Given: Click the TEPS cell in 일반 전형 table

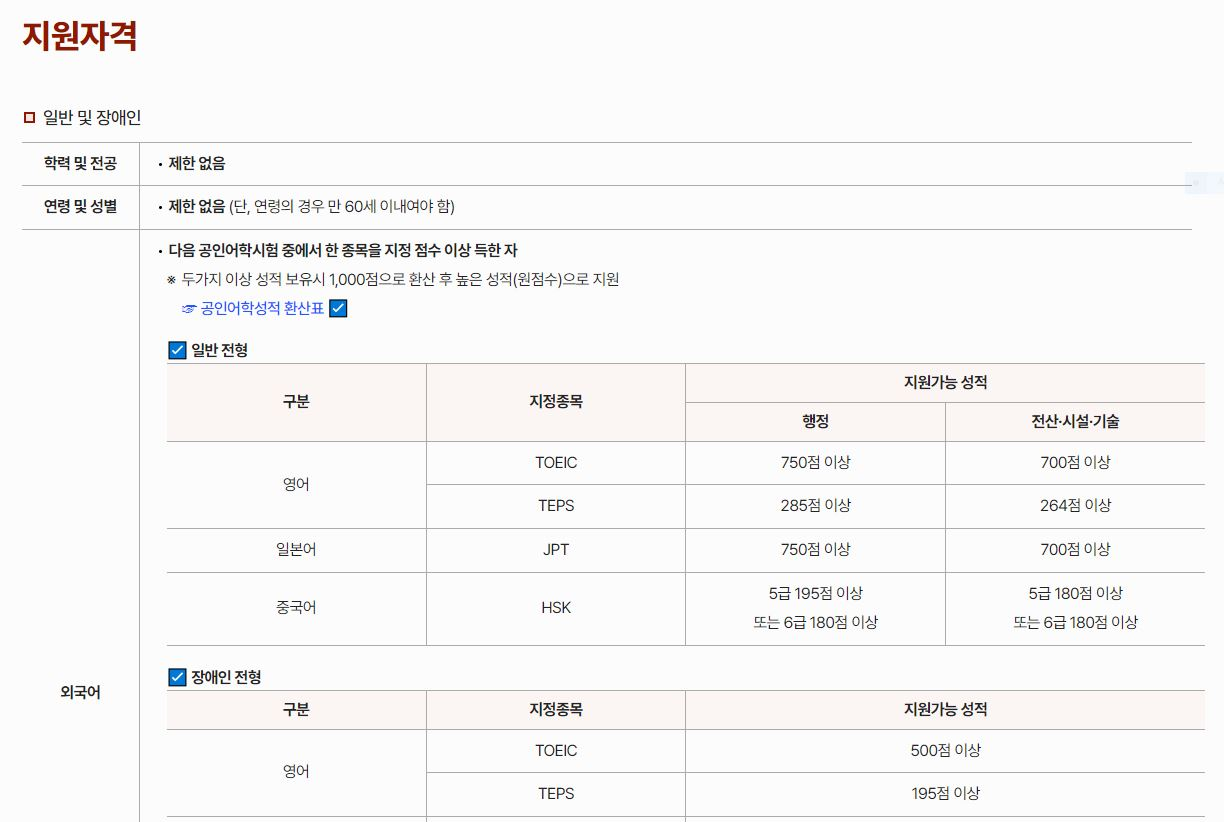Looking at the screenshot, I should [x=556, y=505].
